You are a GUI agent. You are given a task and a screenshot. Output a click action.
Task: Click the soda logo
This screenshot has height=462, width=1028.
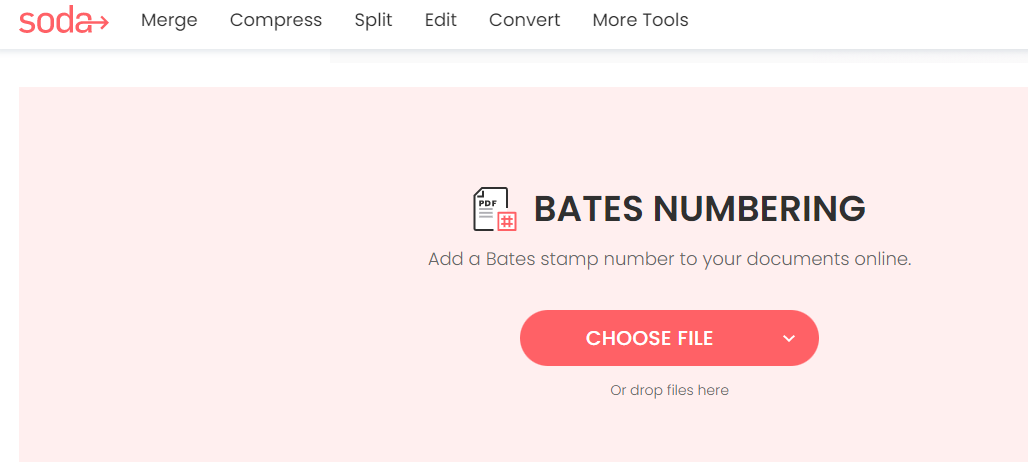[x=64, y=20]
